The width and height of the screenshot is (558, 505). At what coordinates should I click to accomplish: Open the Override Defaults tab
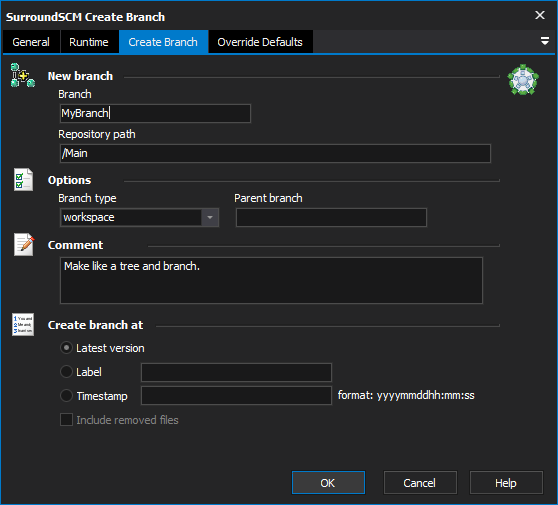click(x=260, y=42)
